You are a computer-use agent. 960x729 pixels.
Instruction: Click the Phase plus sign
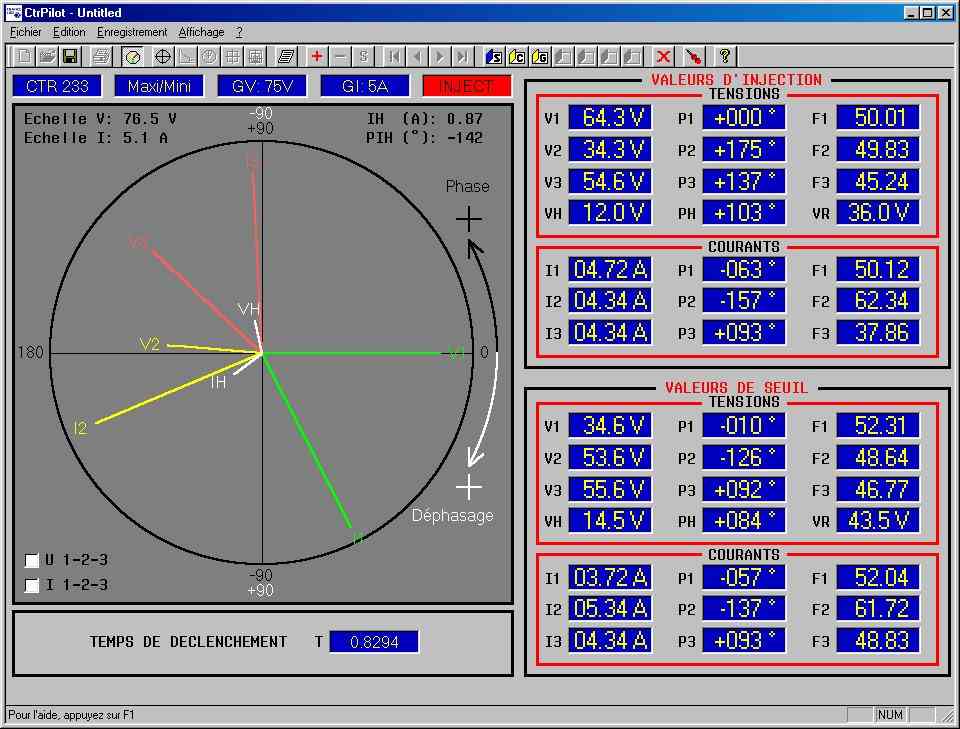click(469, 219)
